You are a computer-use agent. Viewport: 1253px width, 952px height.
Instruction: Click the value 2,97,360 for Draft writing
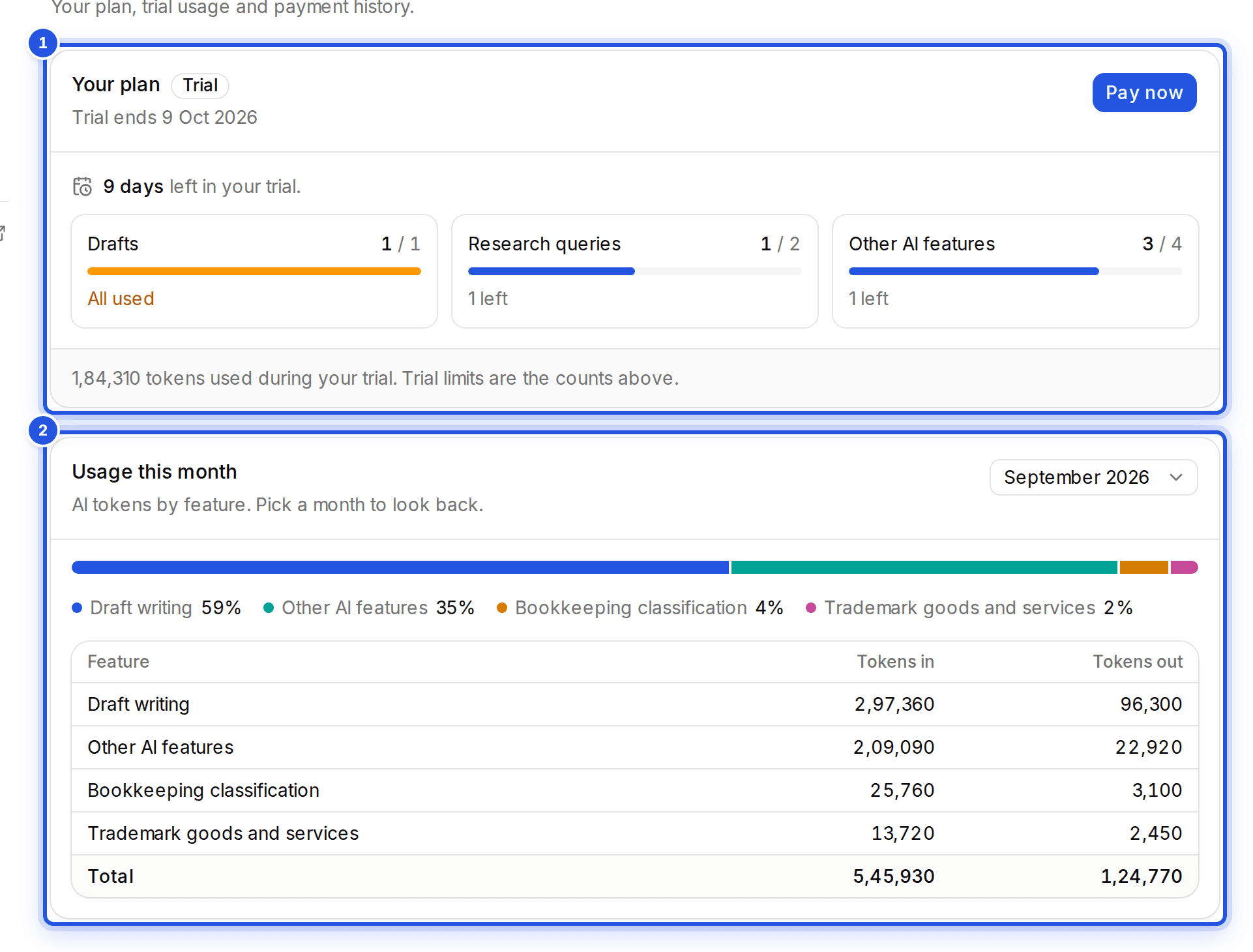894,704
